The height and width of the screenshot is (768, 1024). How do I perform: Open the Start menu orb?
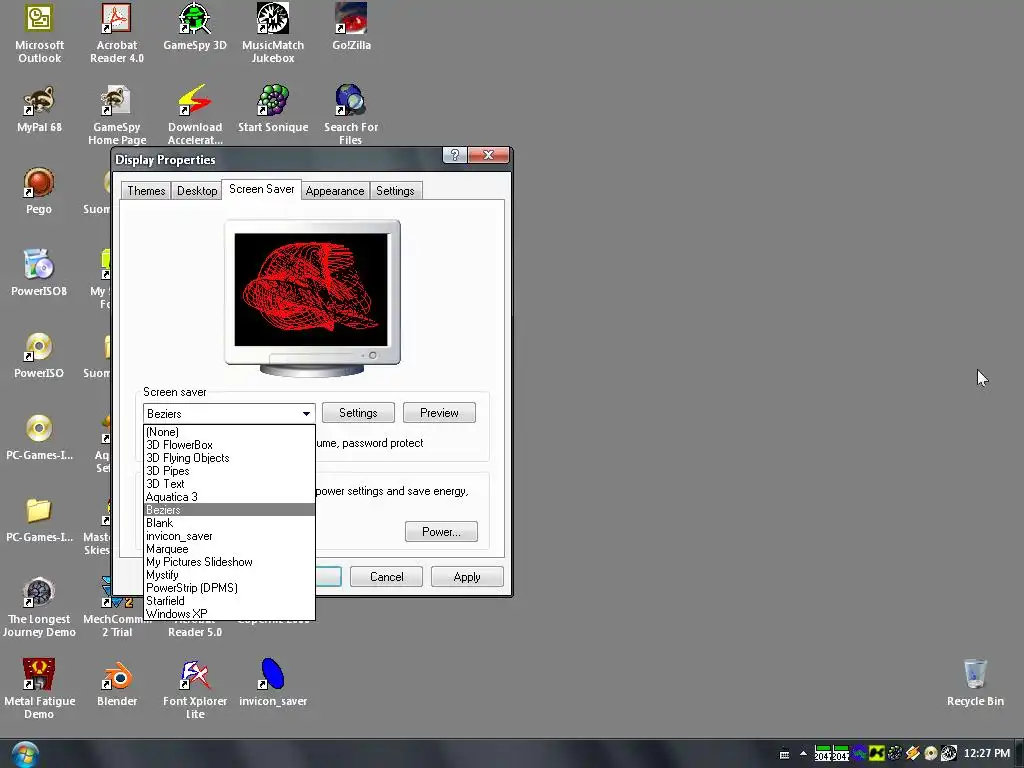click(25, 755)
